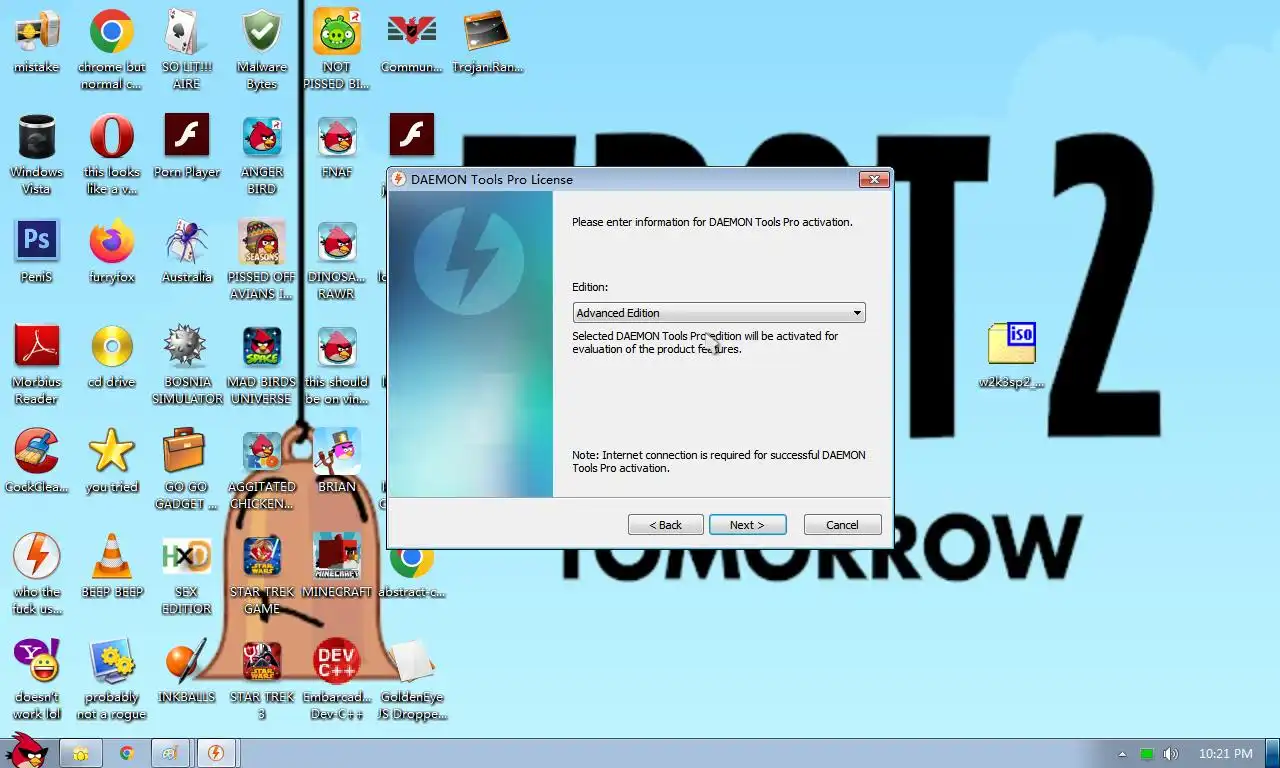Click the green system tray icon

(1147, 754)
